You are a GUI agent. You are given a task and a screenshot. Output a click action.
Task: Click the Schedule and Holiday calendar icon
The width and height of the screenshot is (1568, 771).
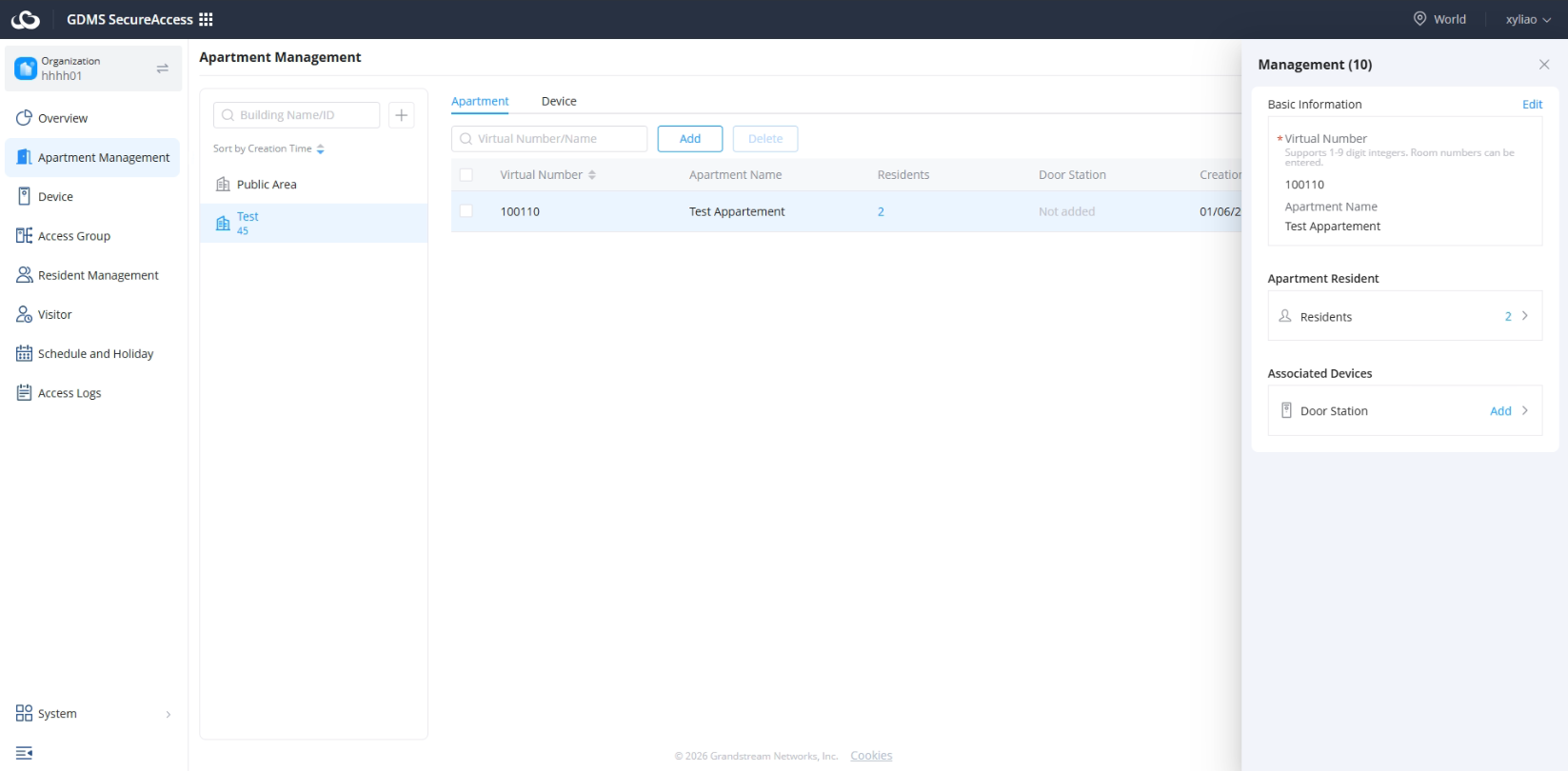(x=24, y=353)
